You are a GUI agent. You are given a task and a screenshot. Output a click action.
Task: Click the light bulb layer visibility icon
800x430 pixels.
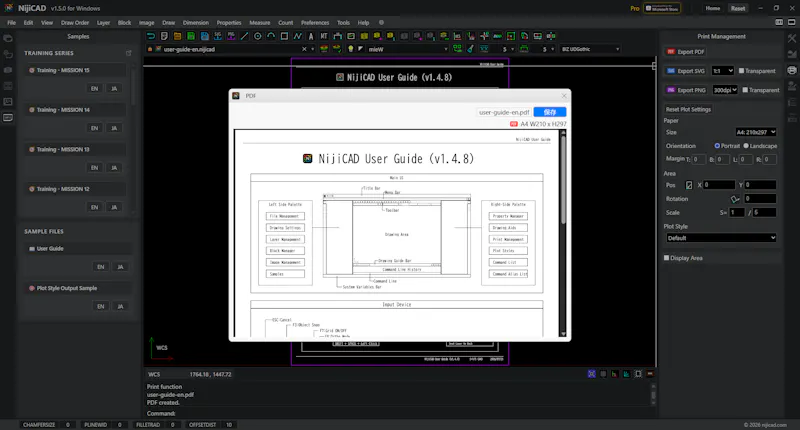click(351, 49)
